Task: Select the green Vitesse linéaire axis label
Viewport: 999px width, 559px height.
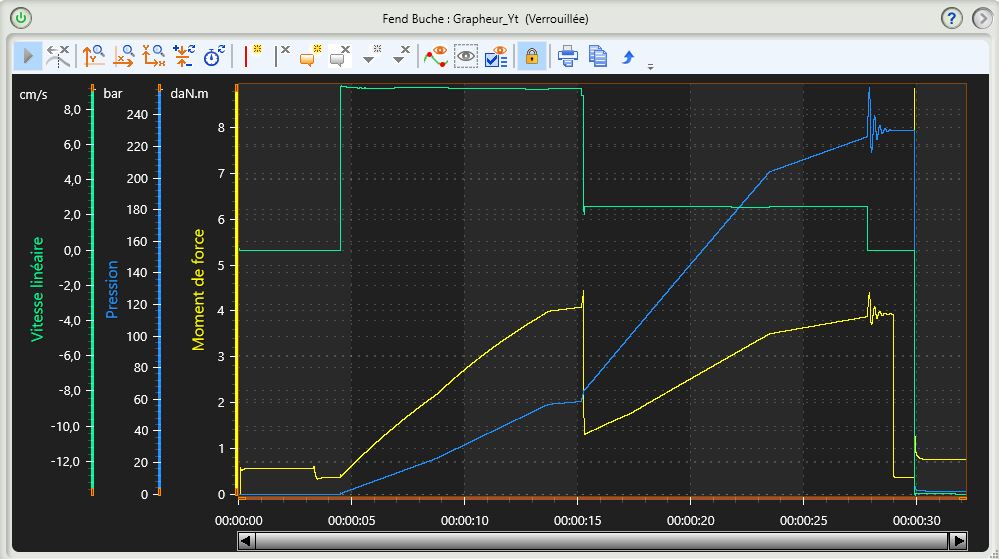Action: click(x=38, y=289)
